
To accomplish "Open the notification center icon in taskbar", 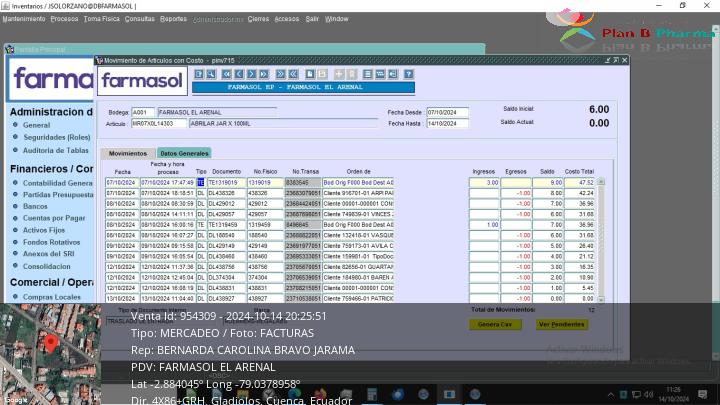I will tap(703, 394).
